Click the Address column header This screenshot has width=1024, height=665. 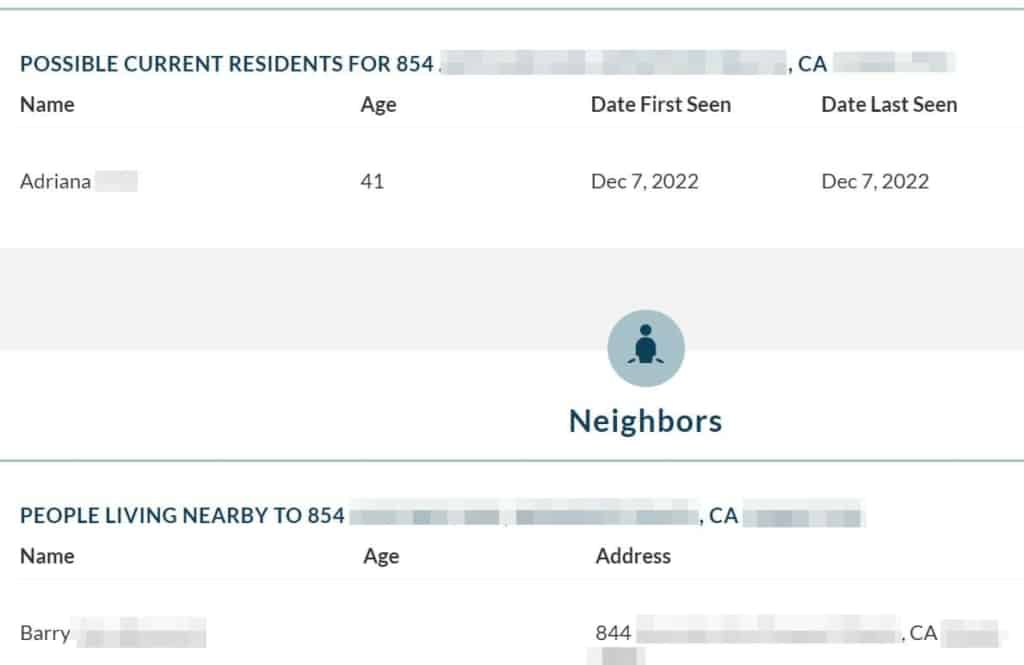(x=633, y=556)
